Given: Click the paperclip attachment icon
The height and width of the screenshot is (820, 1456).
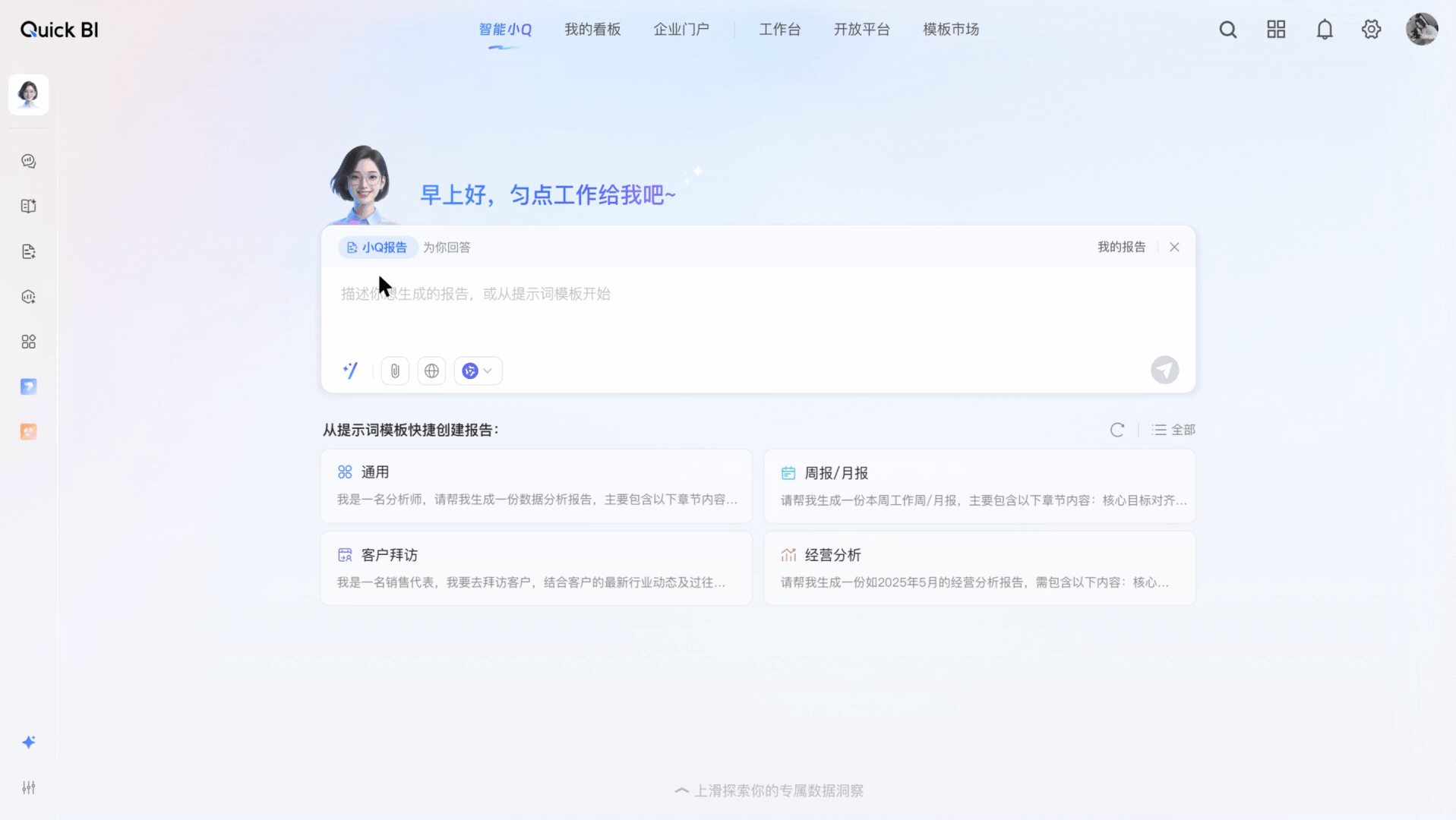Looking at the screenshot, I should click(x=395, y=371).
